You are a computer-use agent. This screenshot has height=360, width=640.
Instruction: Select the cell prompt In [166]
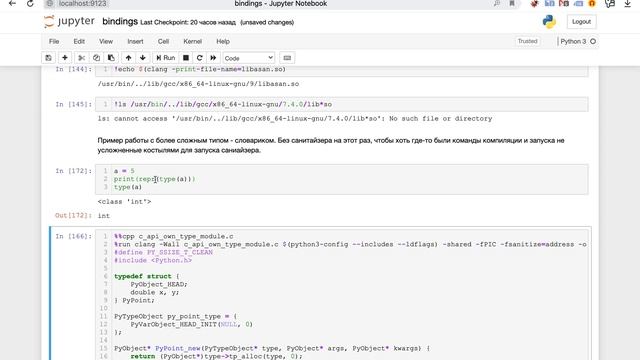73,236
